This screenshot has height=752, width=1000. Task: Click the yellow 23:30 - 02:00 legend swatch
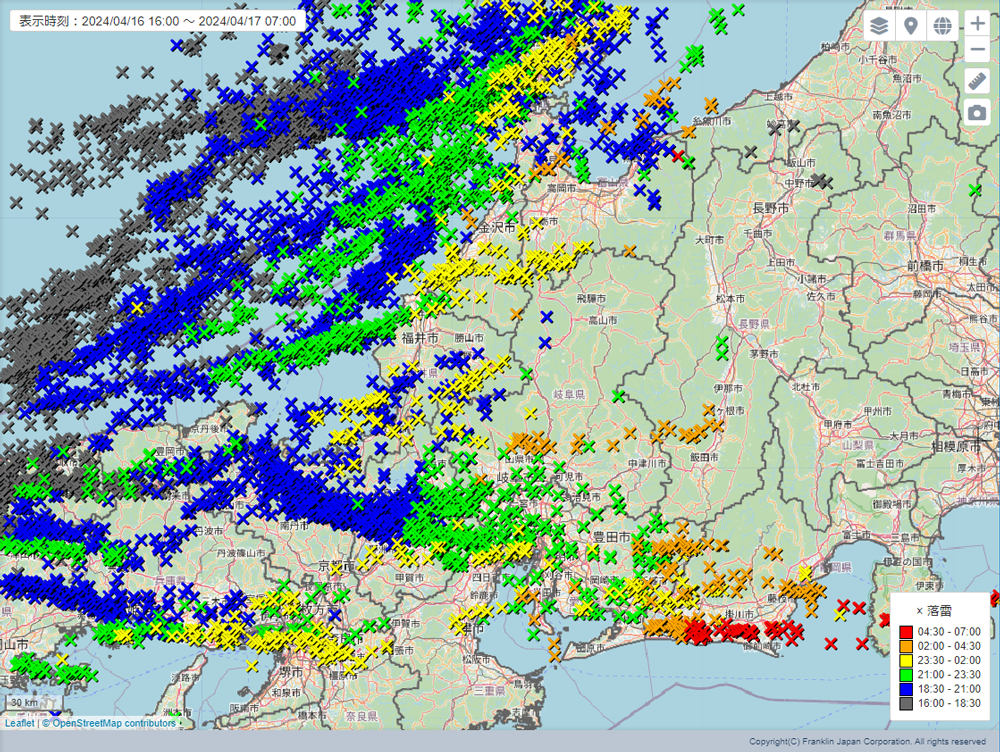[906, 661]
